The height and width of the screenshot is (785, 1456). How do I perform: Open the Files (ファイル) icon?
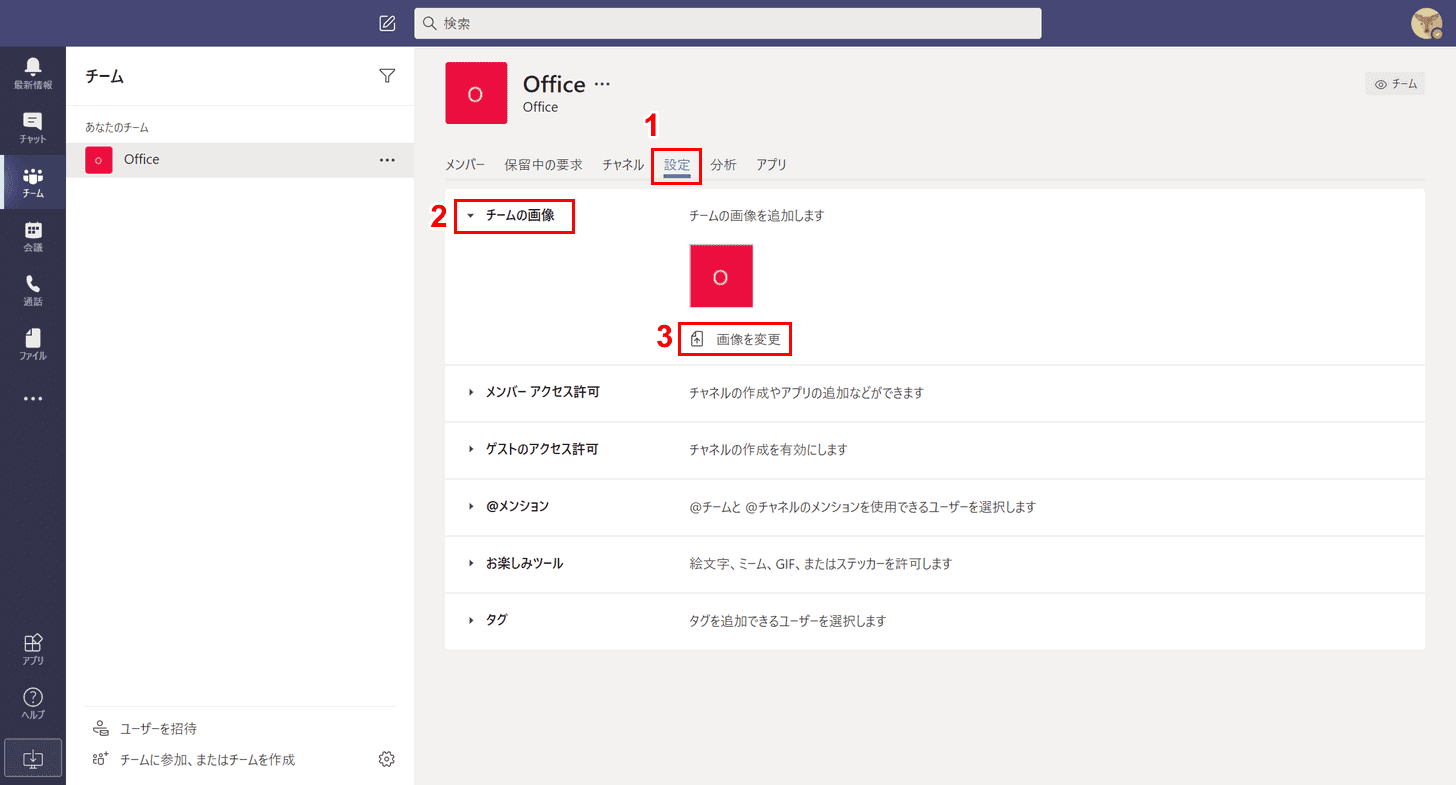[x=33, y=343]
